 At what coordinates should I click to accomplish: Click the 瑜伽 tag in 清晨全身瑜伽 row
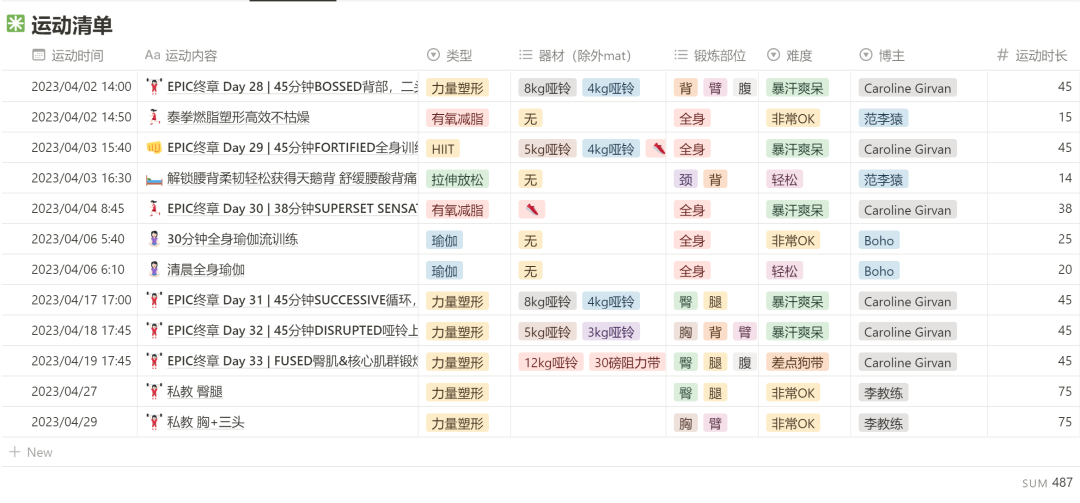[445, 271]
